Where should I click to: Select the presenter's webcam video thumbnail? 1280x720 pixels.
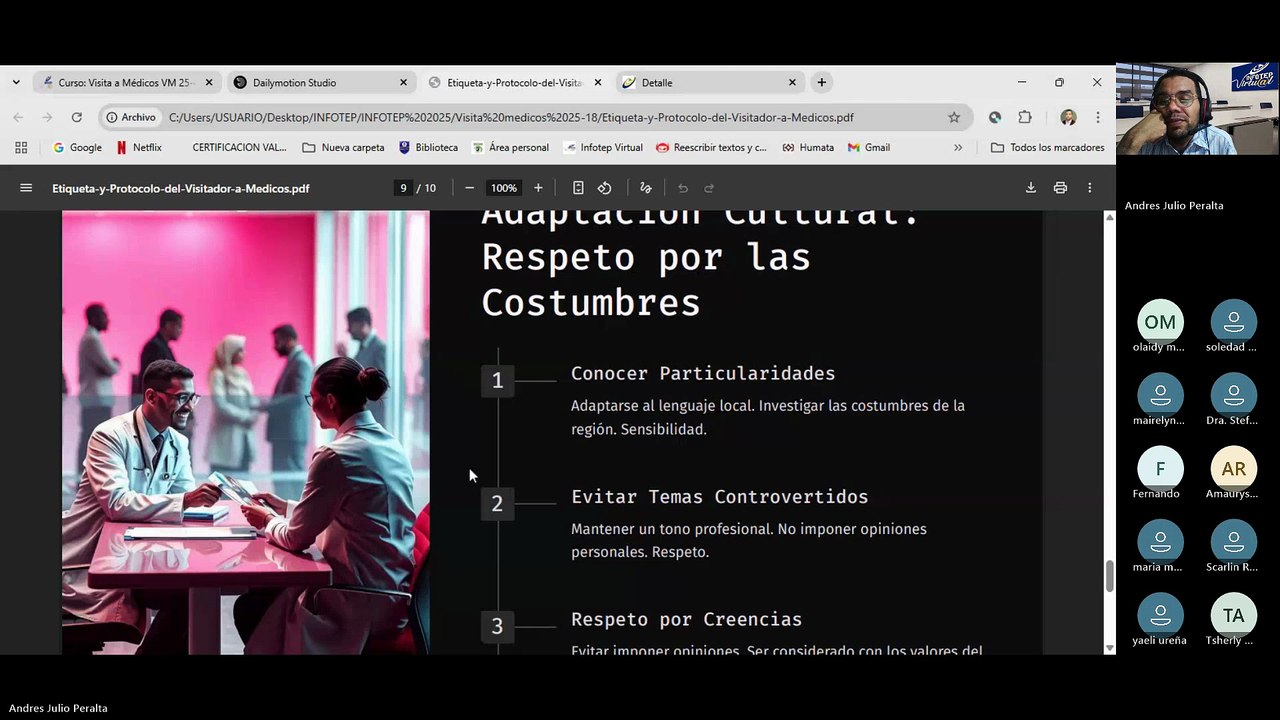click(x=1197, y=109)
